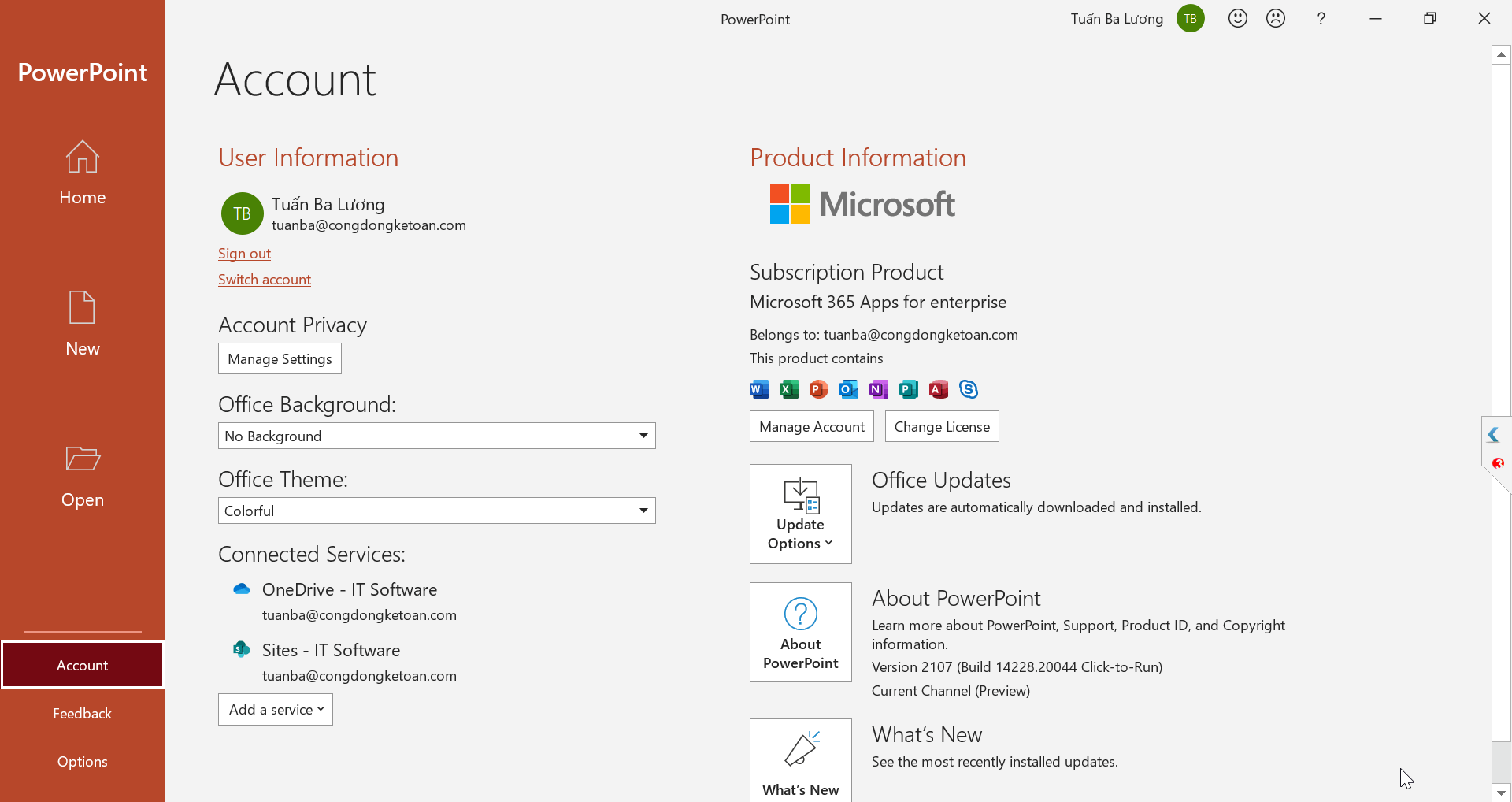This screenshot has width=1512, height=802.
Task: Open the New presentation page
Action: (82, 324)
